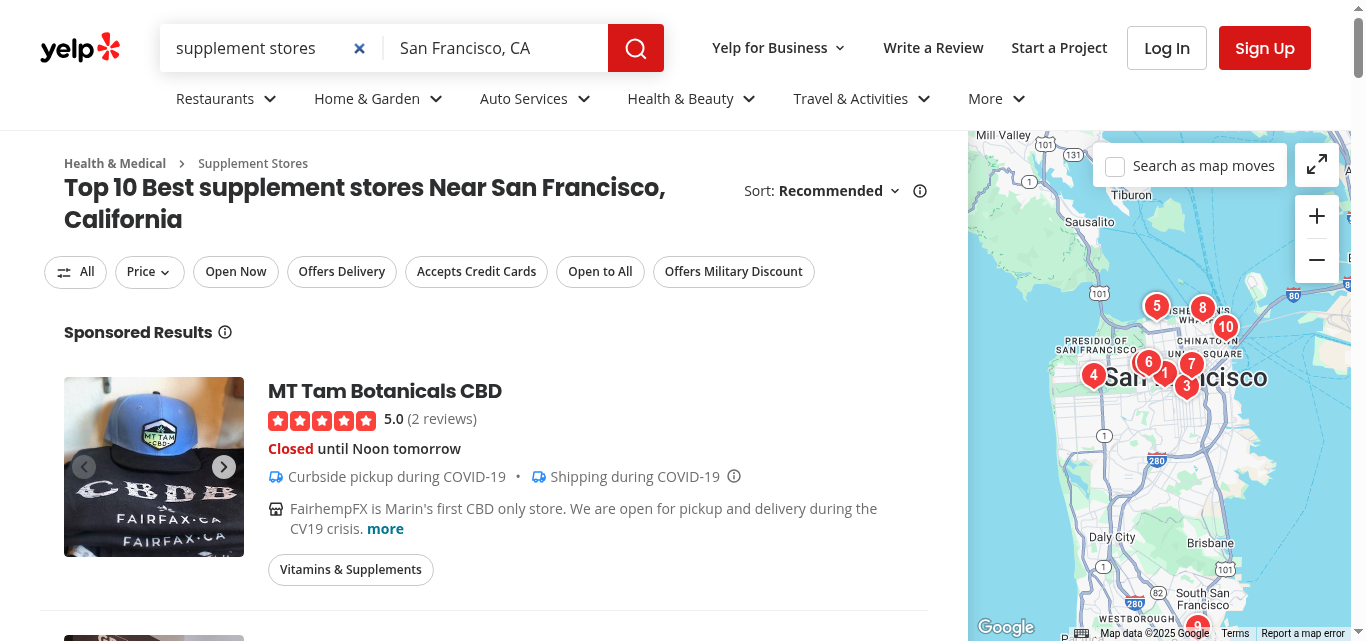Toggle the Offers Delivery filter
This screenshot has height=641, width=1366.
pyautogui.click(x=342, y=272)
